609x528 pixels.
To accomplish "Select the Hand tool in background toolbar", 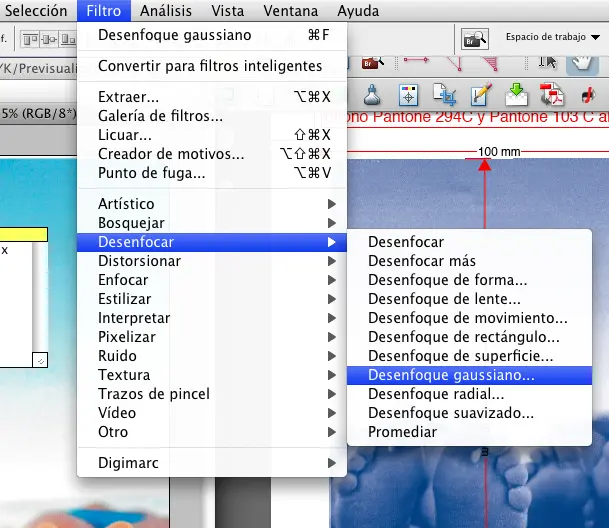I will pyautogui.click(x=582, y=64).
